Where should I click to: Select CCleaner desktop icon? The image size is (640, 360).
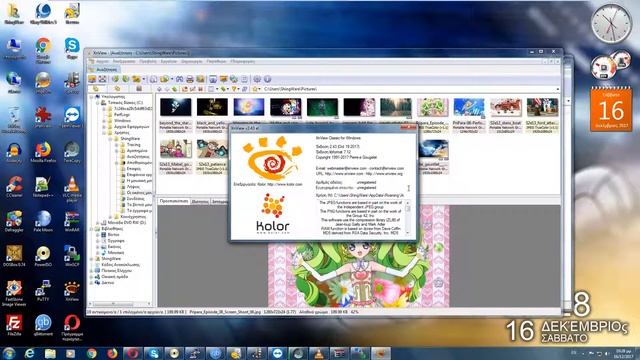click(14, 187)
